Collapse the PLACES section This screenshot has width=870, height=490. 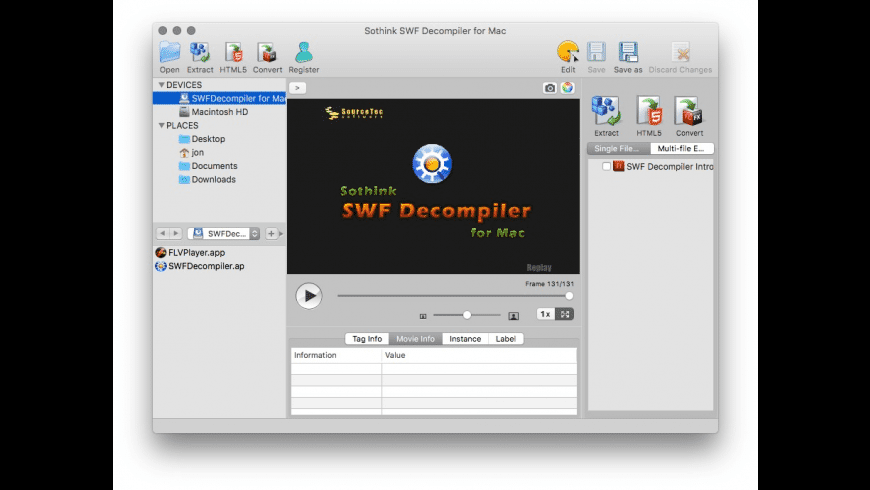(161, 125)
